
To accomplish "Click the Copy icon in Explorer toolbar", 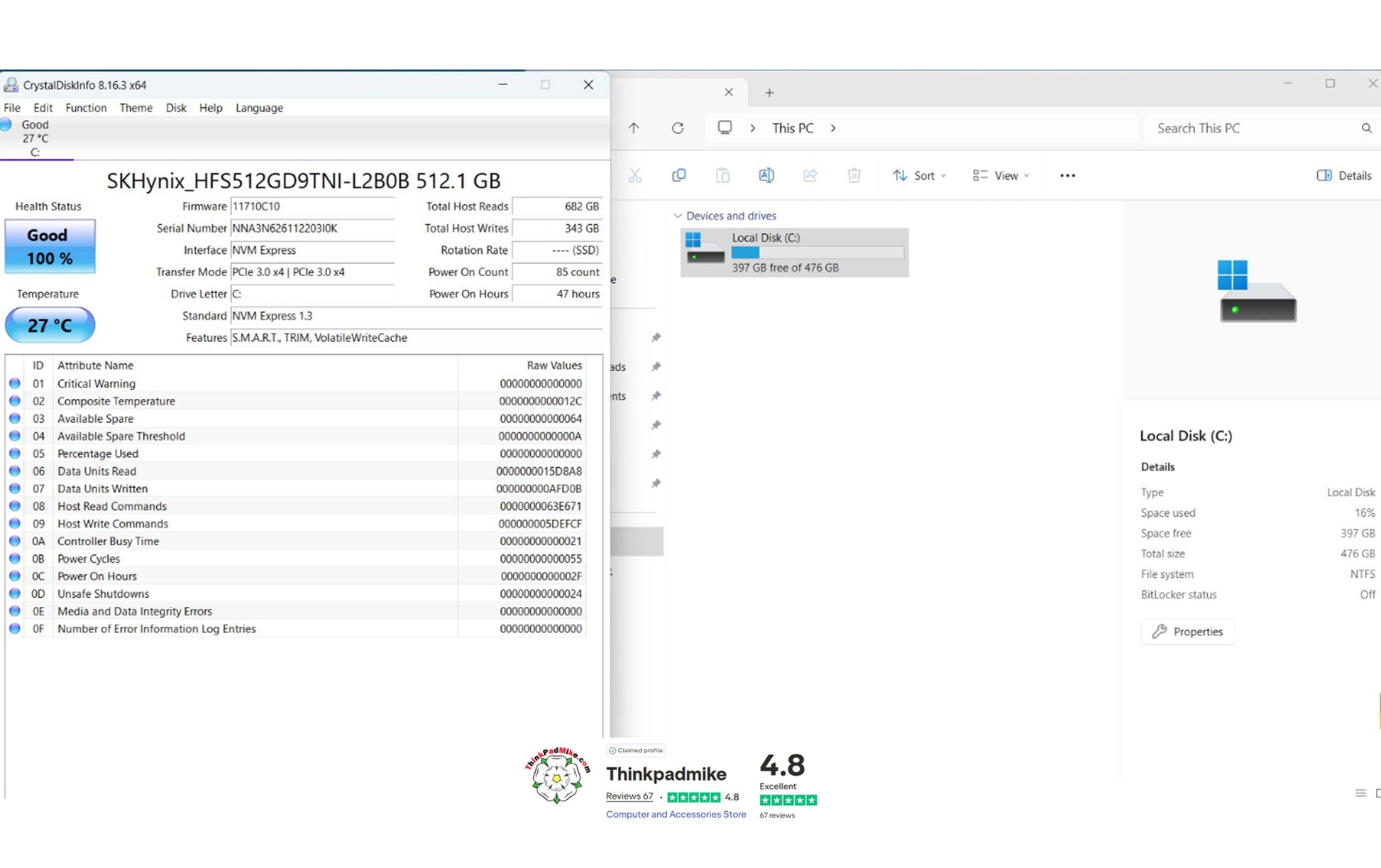I will click(678, 175).
